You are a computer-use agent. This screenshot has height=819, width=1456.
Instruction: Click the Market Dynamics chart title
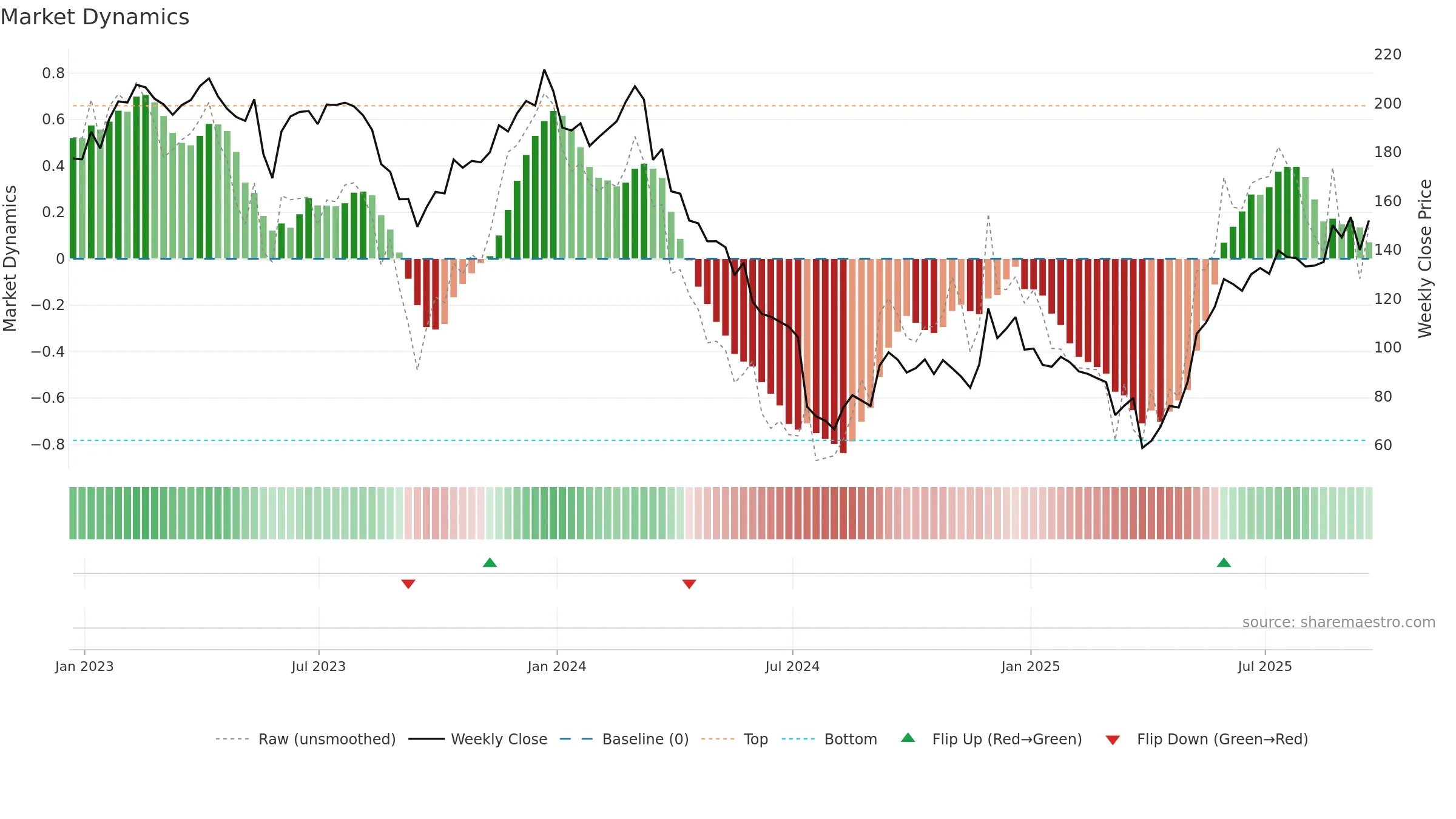tap(95, 17)
